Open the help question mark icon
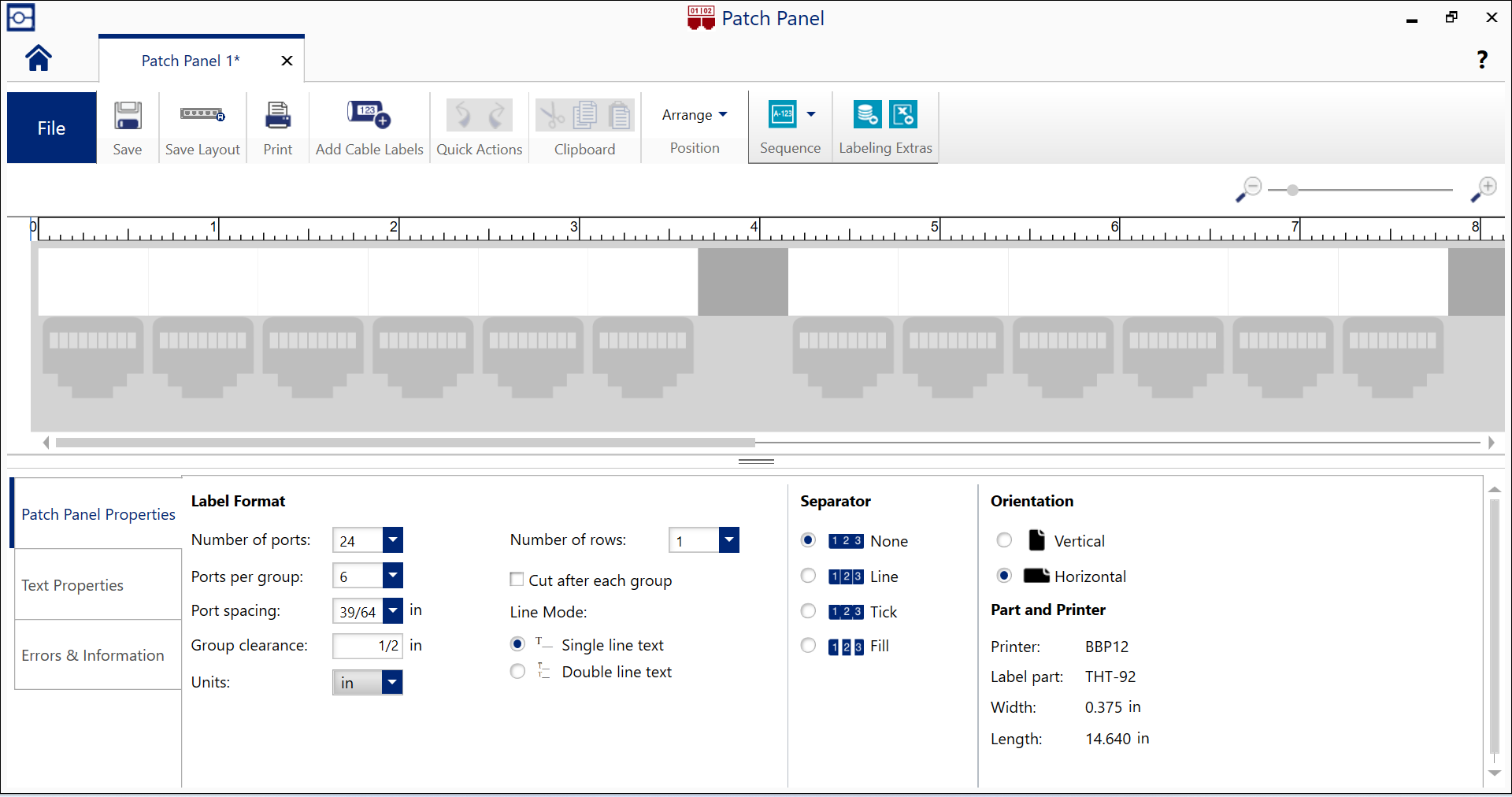This screenshot has height=797, width=1512. tap(1481, 59)
